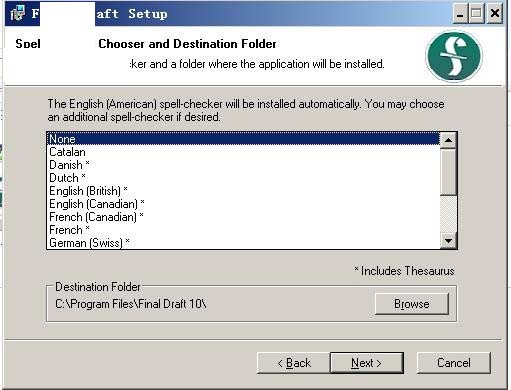Select Catalan spell-checker
Screen dimensions: 511x390
click(244, 152)
